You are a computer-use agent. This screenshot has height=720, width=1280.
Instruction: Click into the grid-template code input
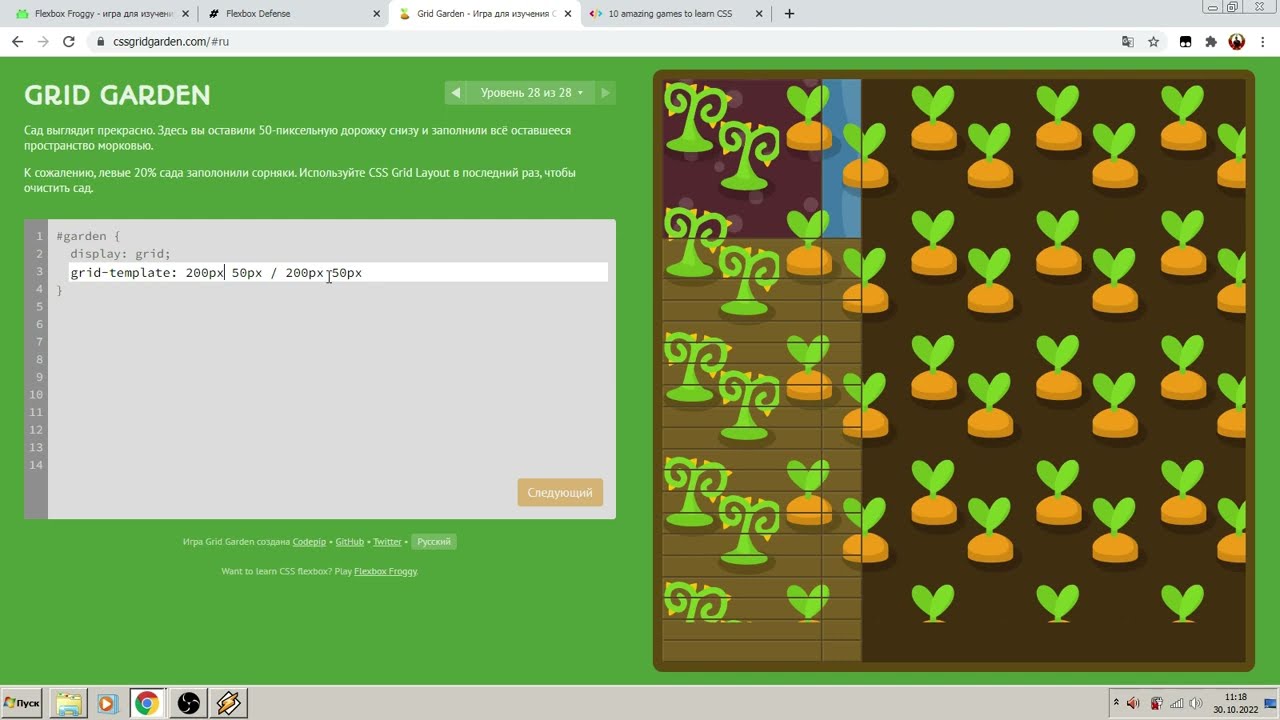(338, 273)
